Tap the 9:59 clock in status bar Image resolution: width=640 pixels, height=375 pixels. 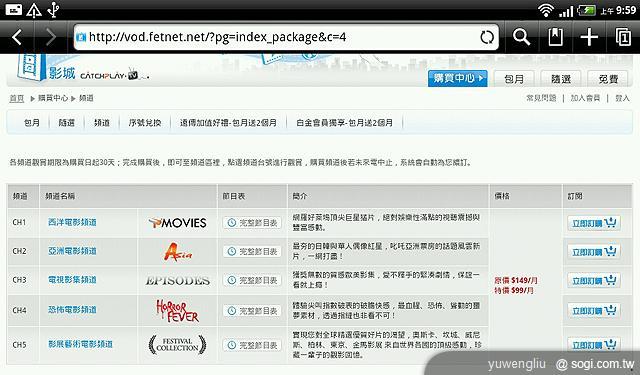(x=625, y=10)
